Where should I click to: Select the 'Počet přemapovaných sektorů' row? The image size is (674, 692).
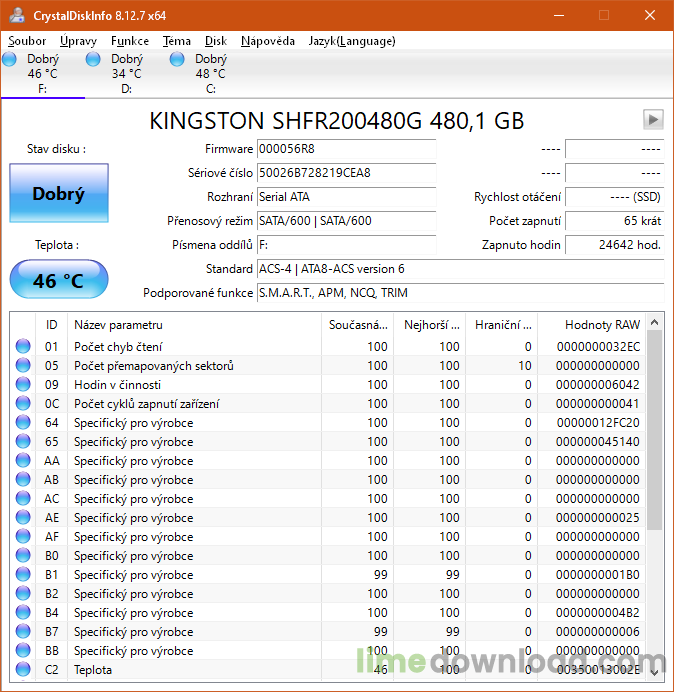point(328,365)
